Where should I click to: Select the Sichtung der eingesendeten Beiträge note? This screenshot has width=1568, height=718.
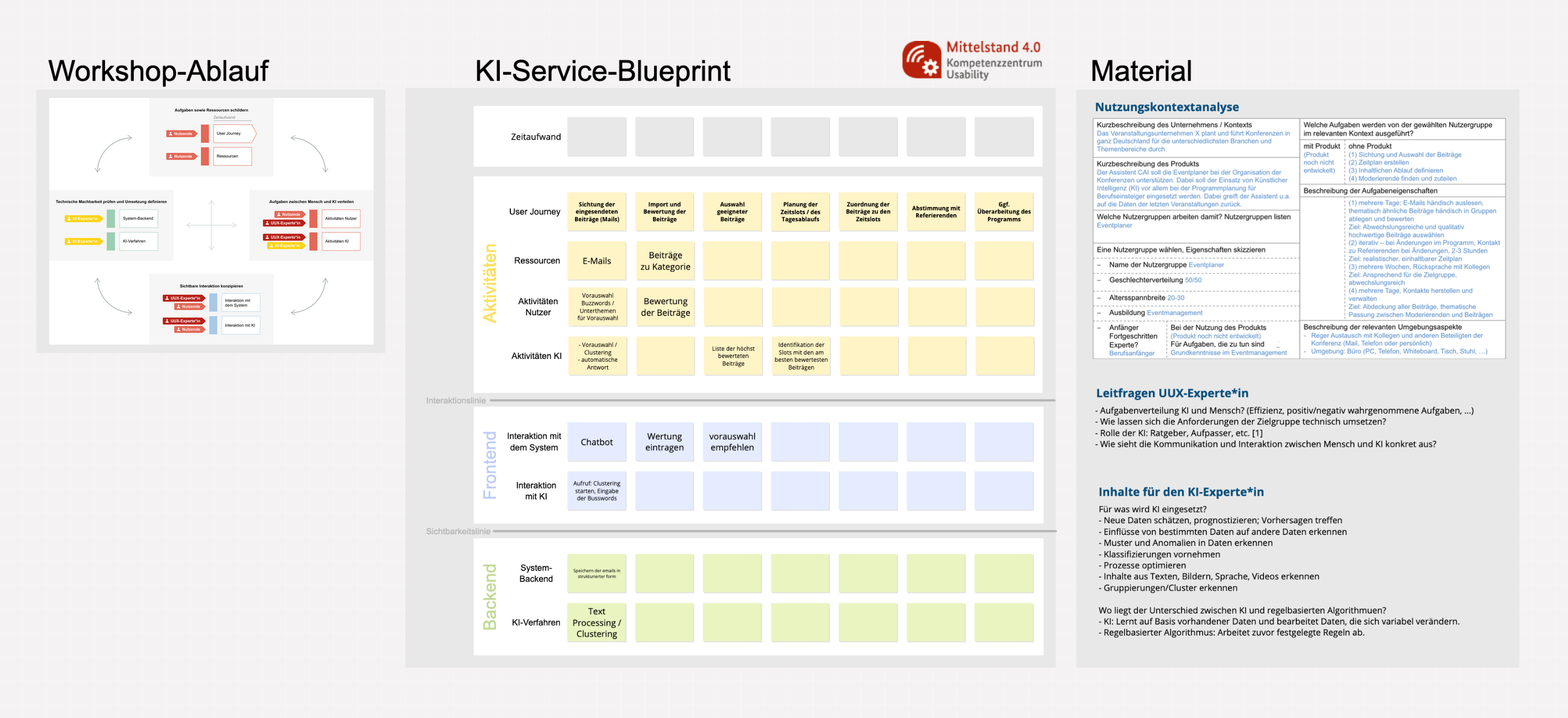click(x=598, y=212)
